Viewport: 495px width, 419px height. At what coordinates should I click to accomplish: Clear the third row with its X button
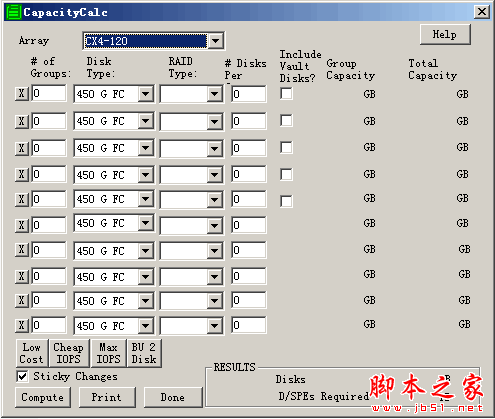pos(22,148)
